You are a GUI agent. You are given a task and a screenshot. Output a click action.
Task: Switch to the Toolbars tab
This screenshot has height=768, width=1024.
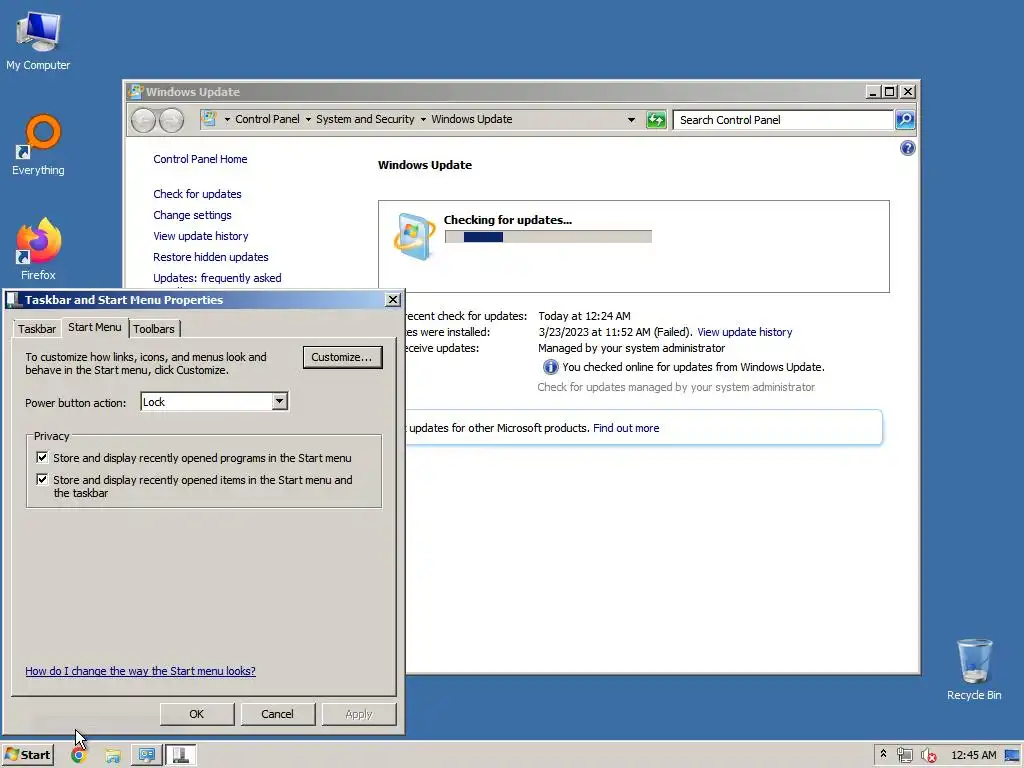pyautogui.click(x=154, y=328)
